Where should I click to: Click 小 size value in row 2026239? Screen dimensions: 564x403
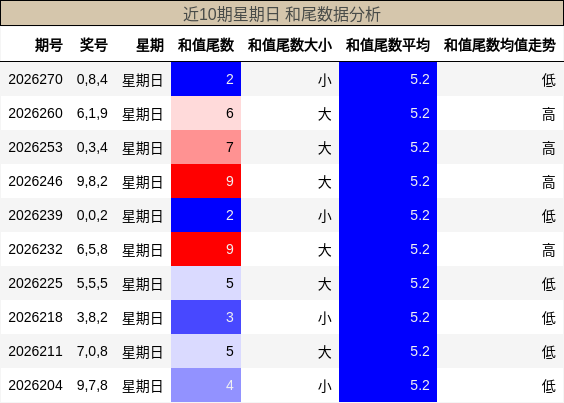point(324,216)
